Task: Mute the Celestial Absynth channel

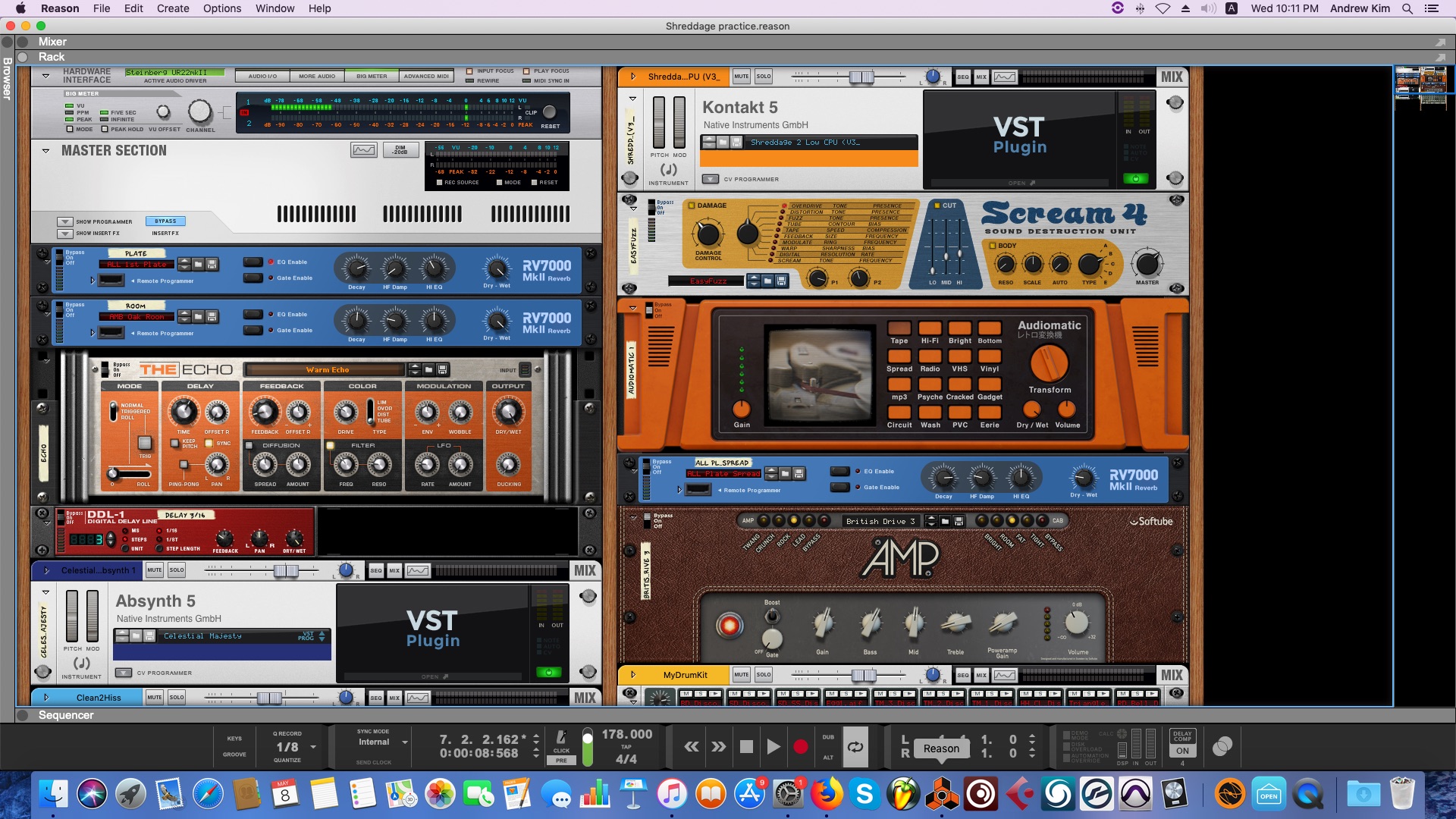Action: (155, 570)
